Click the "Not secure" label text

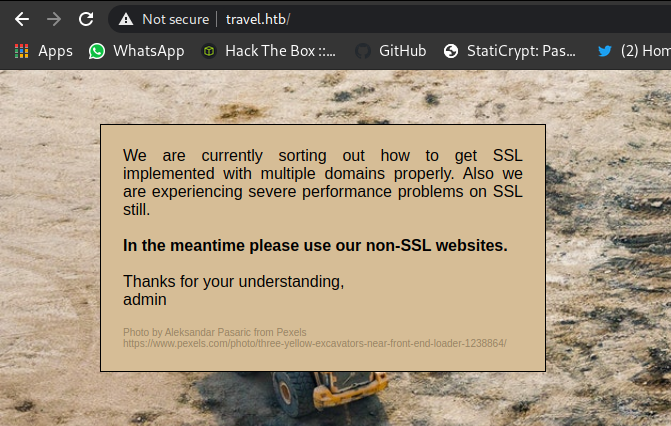tap(175, 19)
